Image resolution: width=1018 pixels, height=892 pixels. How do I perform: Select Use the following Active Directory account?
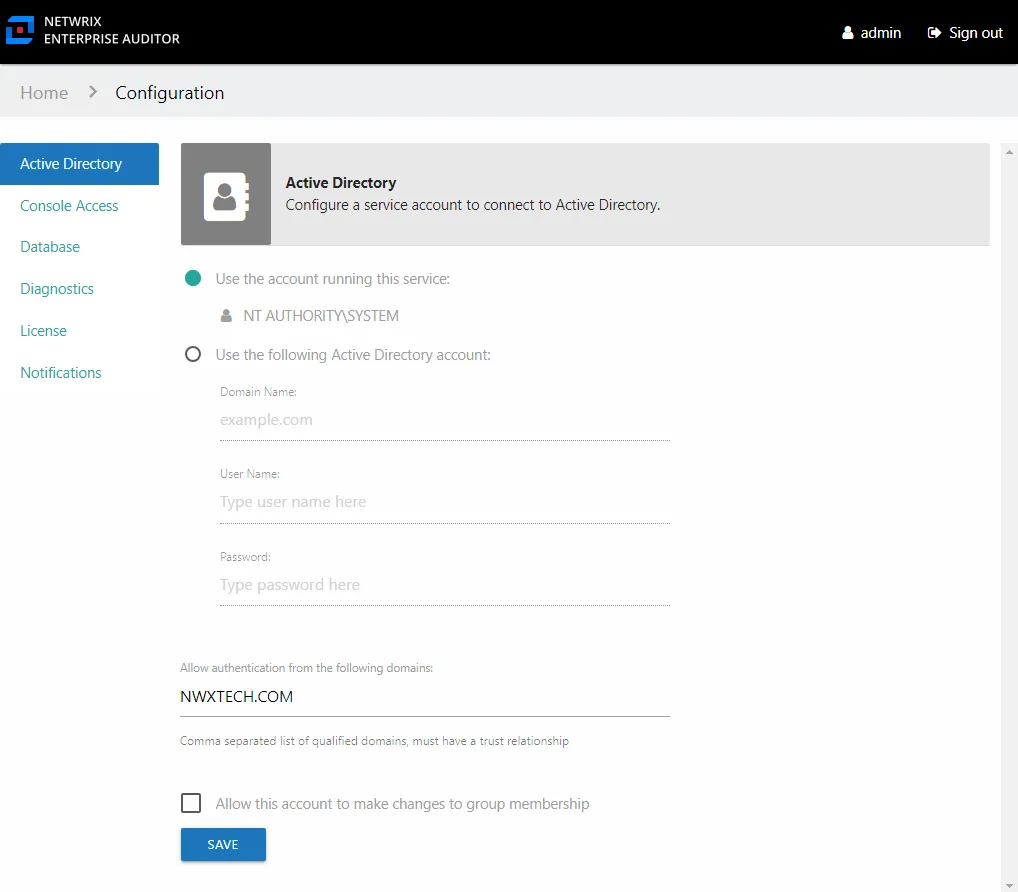[193, 354]
